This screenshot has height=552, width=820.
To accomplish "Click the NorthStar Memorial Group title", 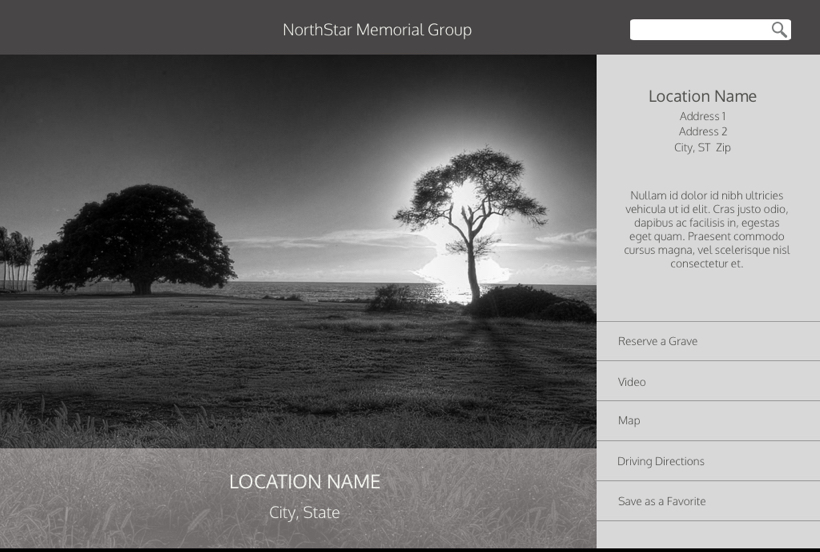I will (377, 30).
